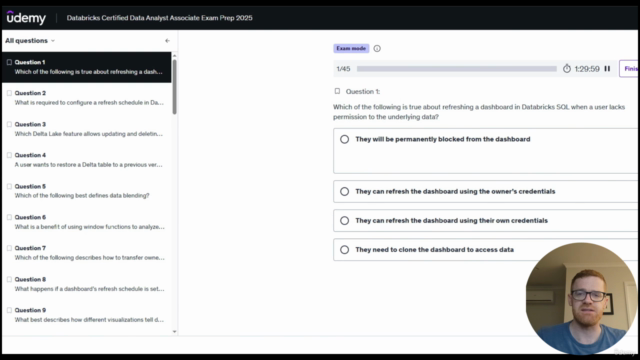The image size is (640, 360).
Task: Open Question 5 about data blending
Action: pos(87,191)
